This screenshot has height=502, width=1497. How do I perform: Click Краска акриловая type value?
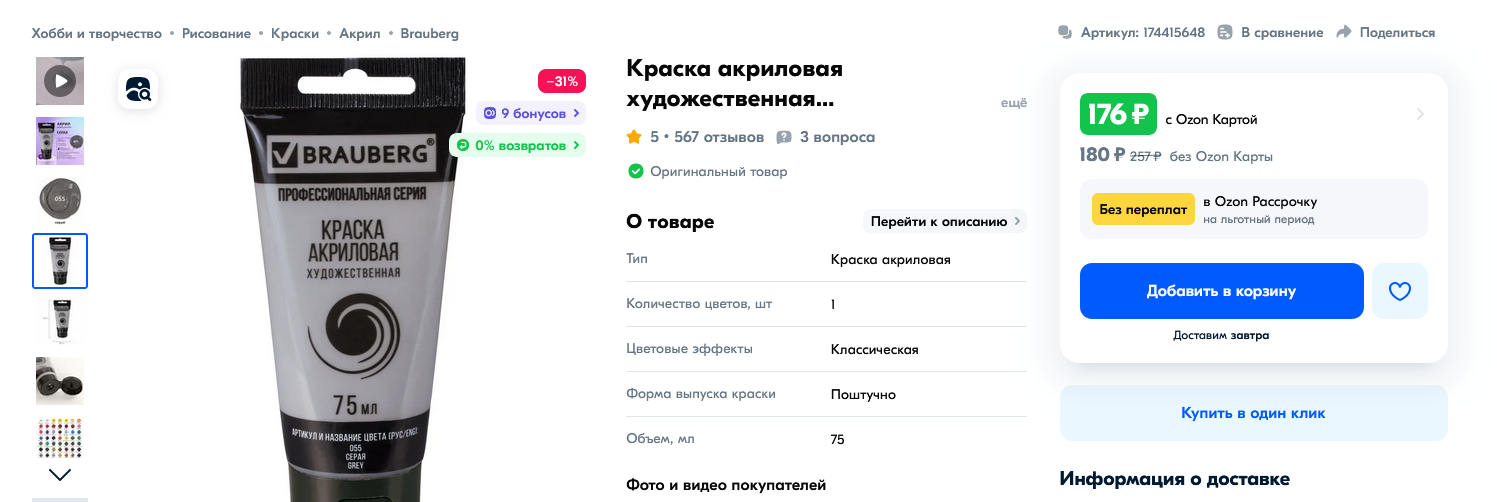[890, 259]
